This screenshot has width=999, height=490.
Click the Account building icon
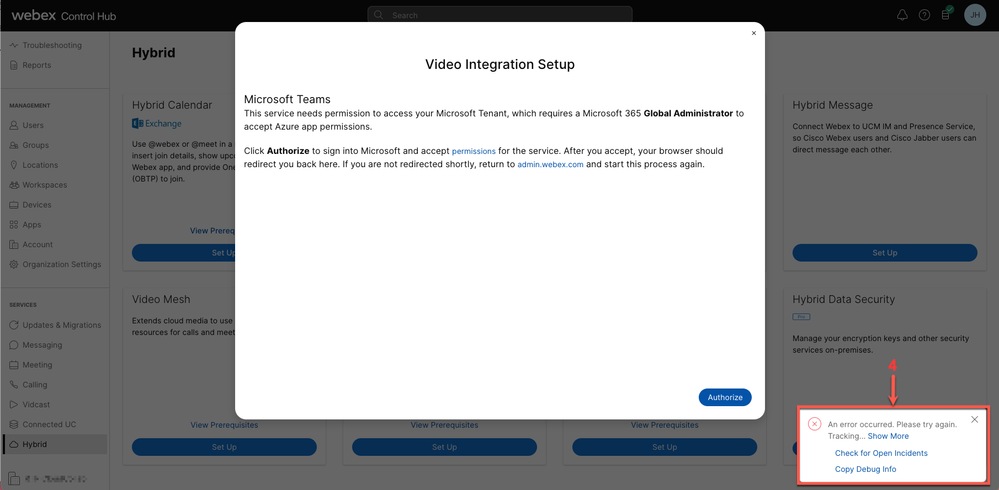[13, 245]
